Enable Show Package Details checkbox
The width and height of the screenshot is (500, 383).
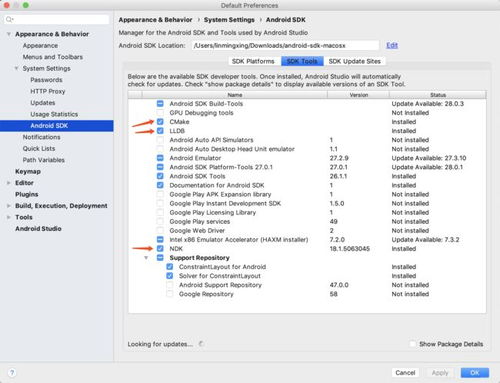(x=413, y=344)
